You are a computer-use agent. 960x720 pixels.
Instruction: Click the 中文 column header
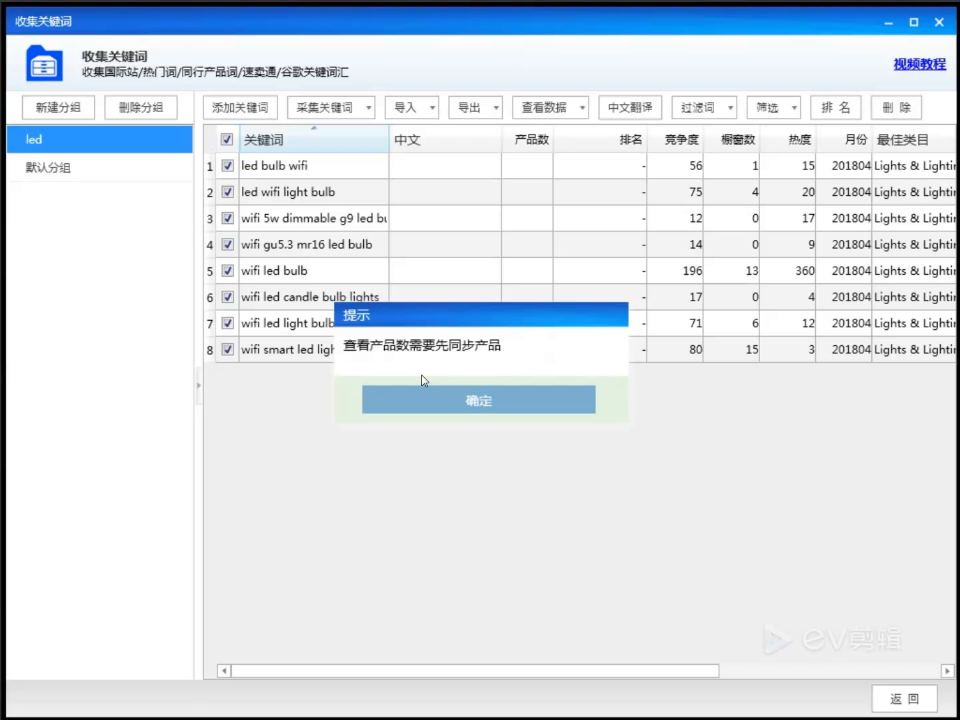tap(445, 140)
